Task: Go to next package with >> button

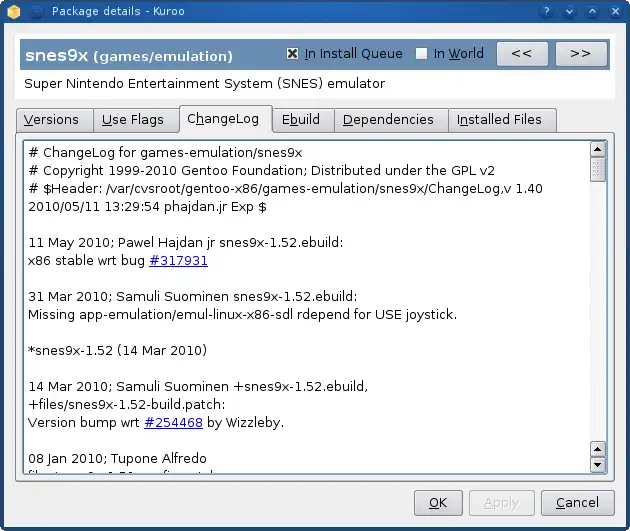Action: tap(581, 53)
